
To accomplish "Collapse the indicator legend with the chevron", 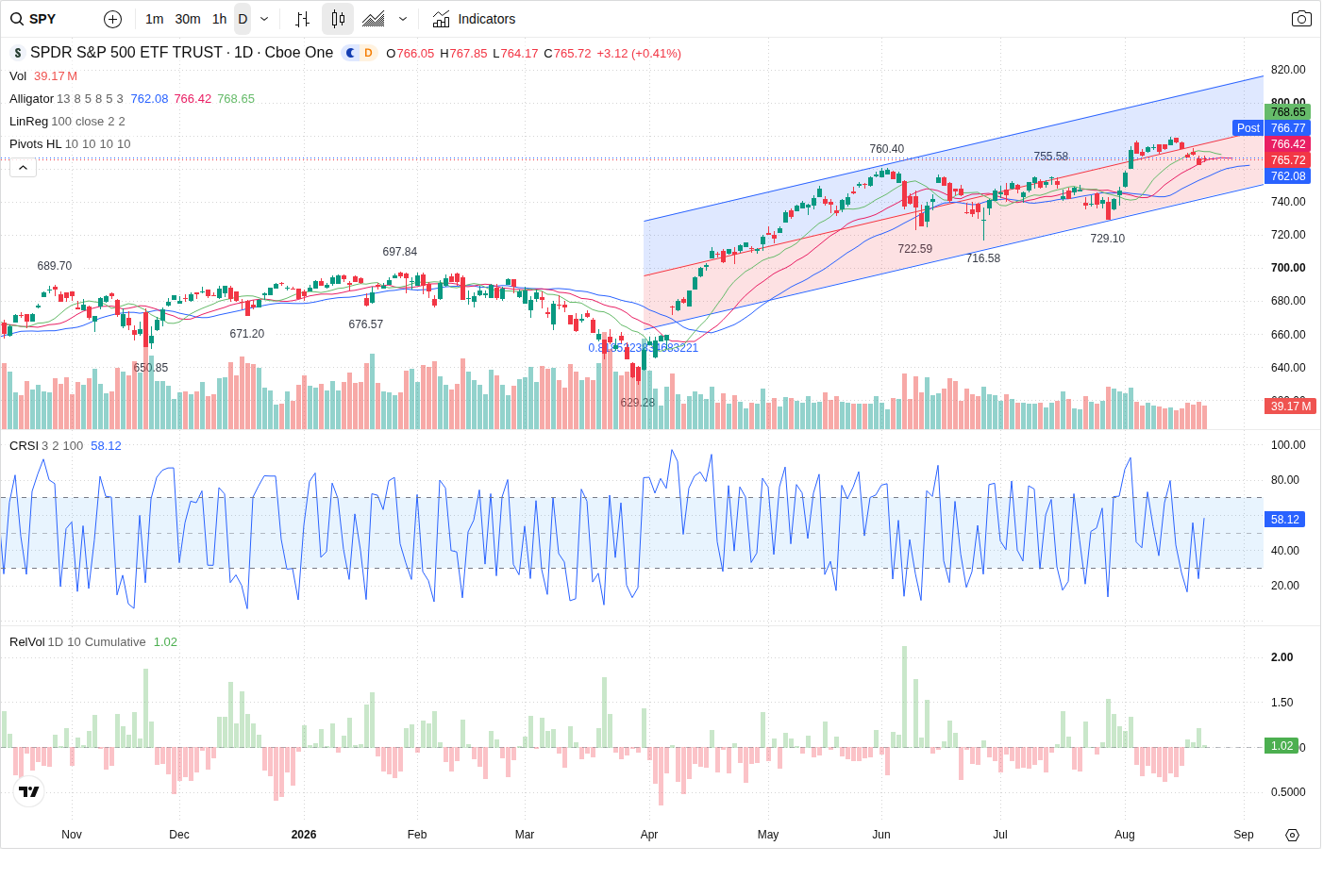I will [x=23, y=168].
